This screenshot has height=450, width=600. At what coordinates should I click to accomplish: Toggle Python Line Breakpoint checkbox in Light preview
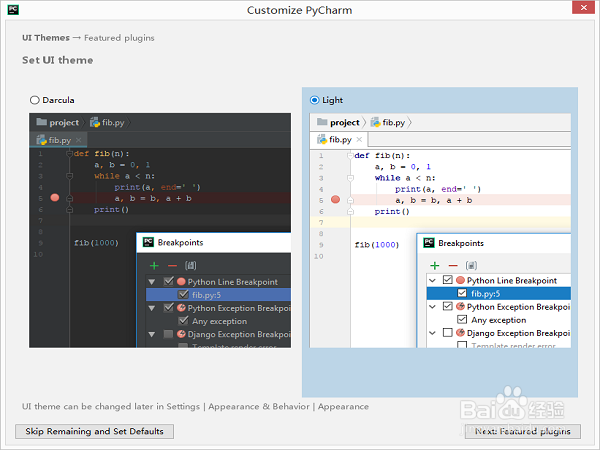pos(448,280)
